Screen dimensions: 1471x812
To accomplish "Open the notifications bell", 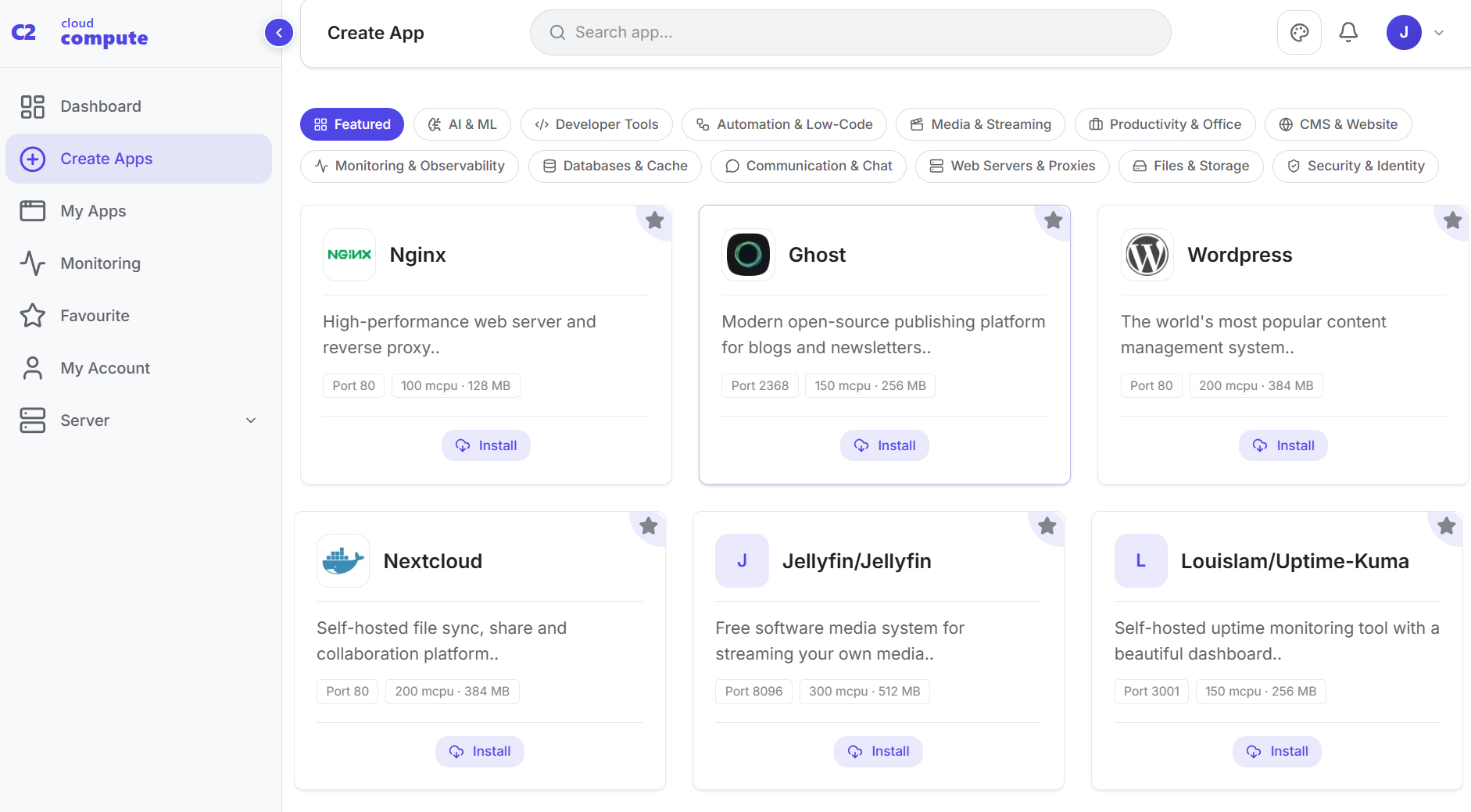I will (1348, 33).
